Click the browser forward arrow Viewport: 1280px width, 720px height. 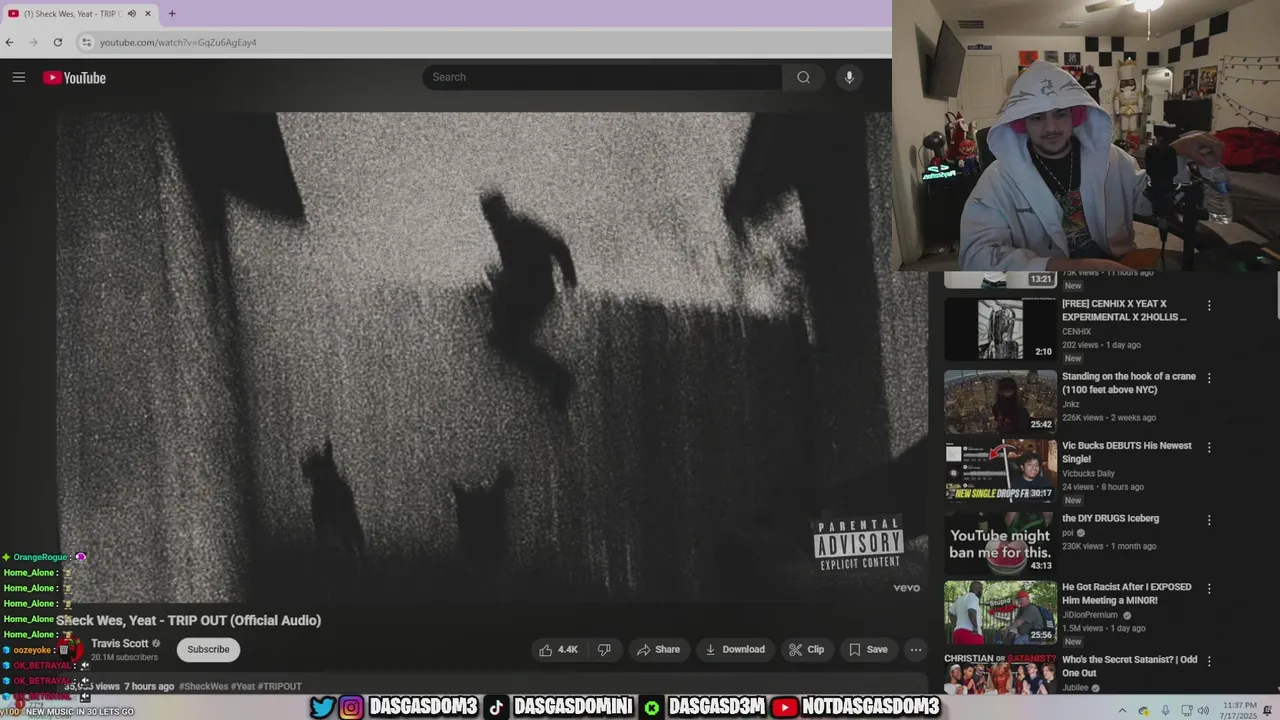[34, 42]
